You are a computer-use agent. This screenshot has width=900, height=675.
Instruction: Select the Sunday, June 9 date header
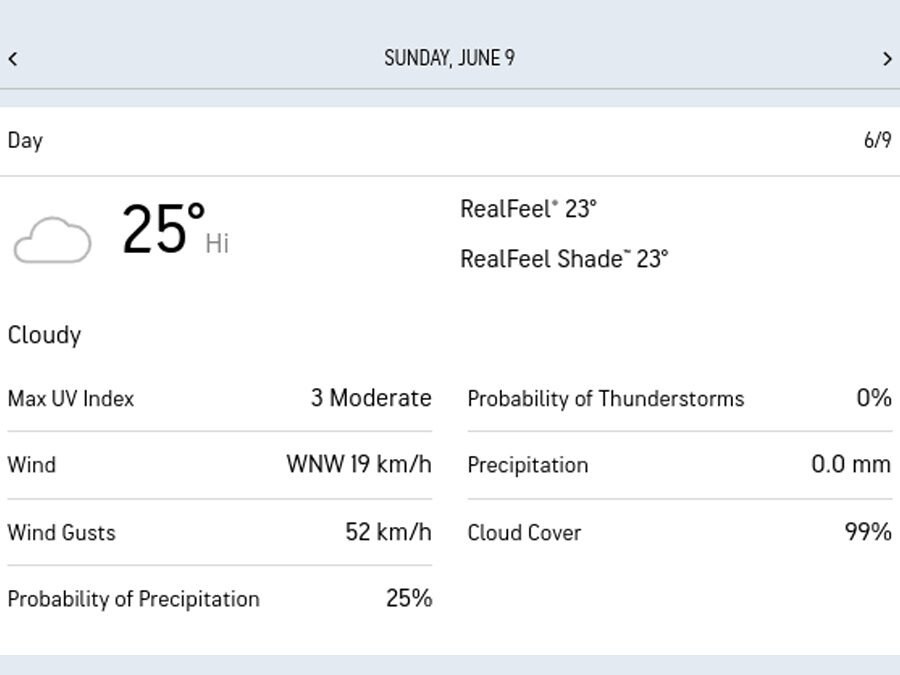(449, 58)
